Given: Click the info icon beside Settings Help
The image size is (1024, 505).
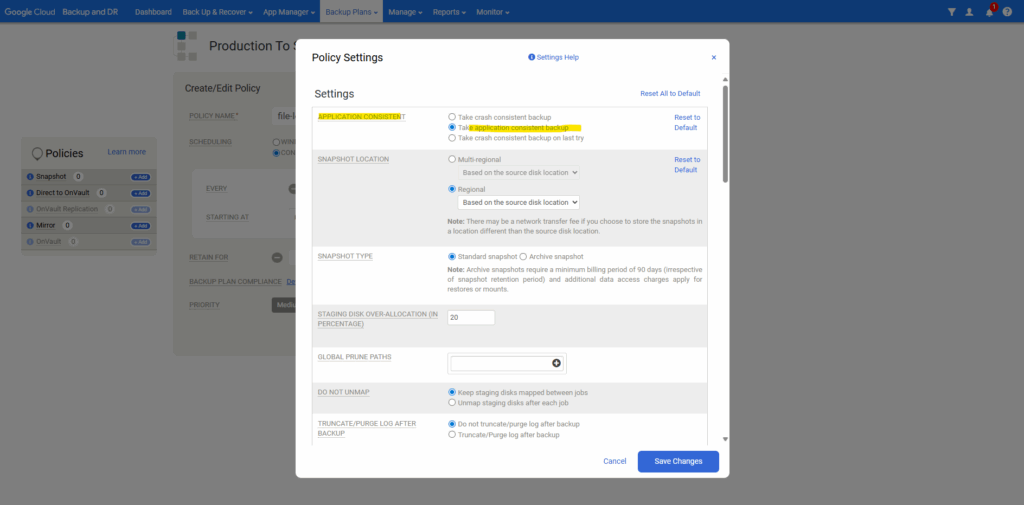Looking at the screenshot, I should tap(531, 58).
